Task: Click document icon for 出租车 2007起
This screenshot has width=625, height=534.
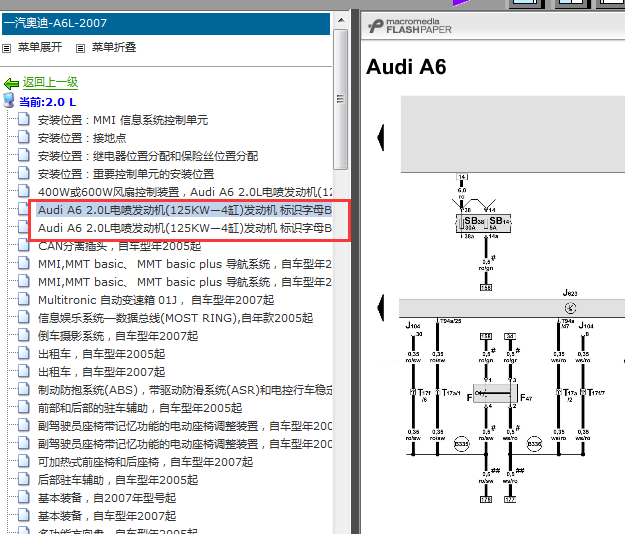Action: [x=24, y=371]
